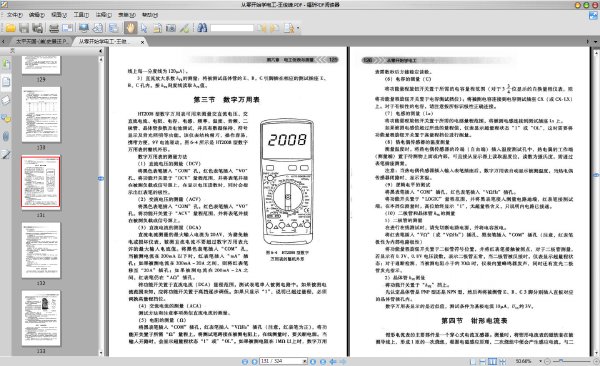Select the Snapshot camera tool
The height and width of the screenshot is (366, 600).
(171, 28)
